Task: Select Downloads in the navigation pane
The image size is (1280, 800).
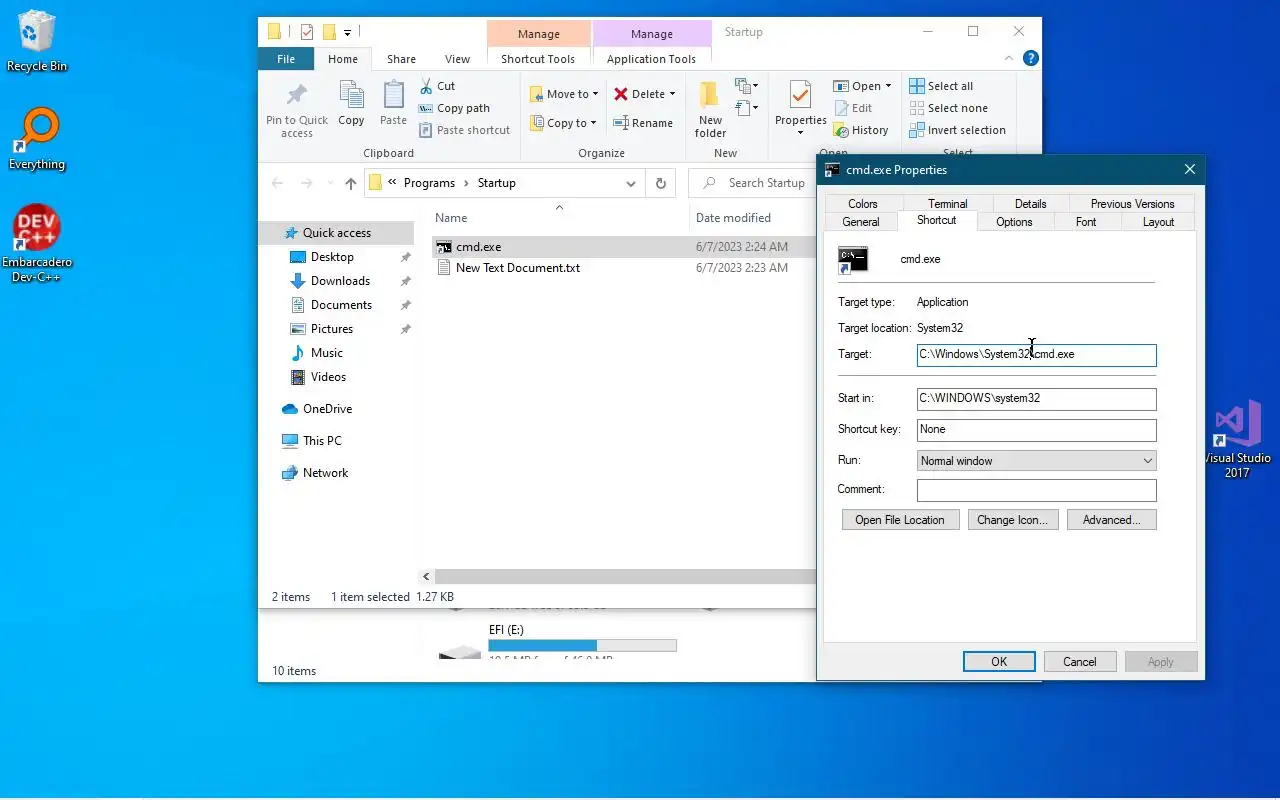Action: click(x=340, y=281)
